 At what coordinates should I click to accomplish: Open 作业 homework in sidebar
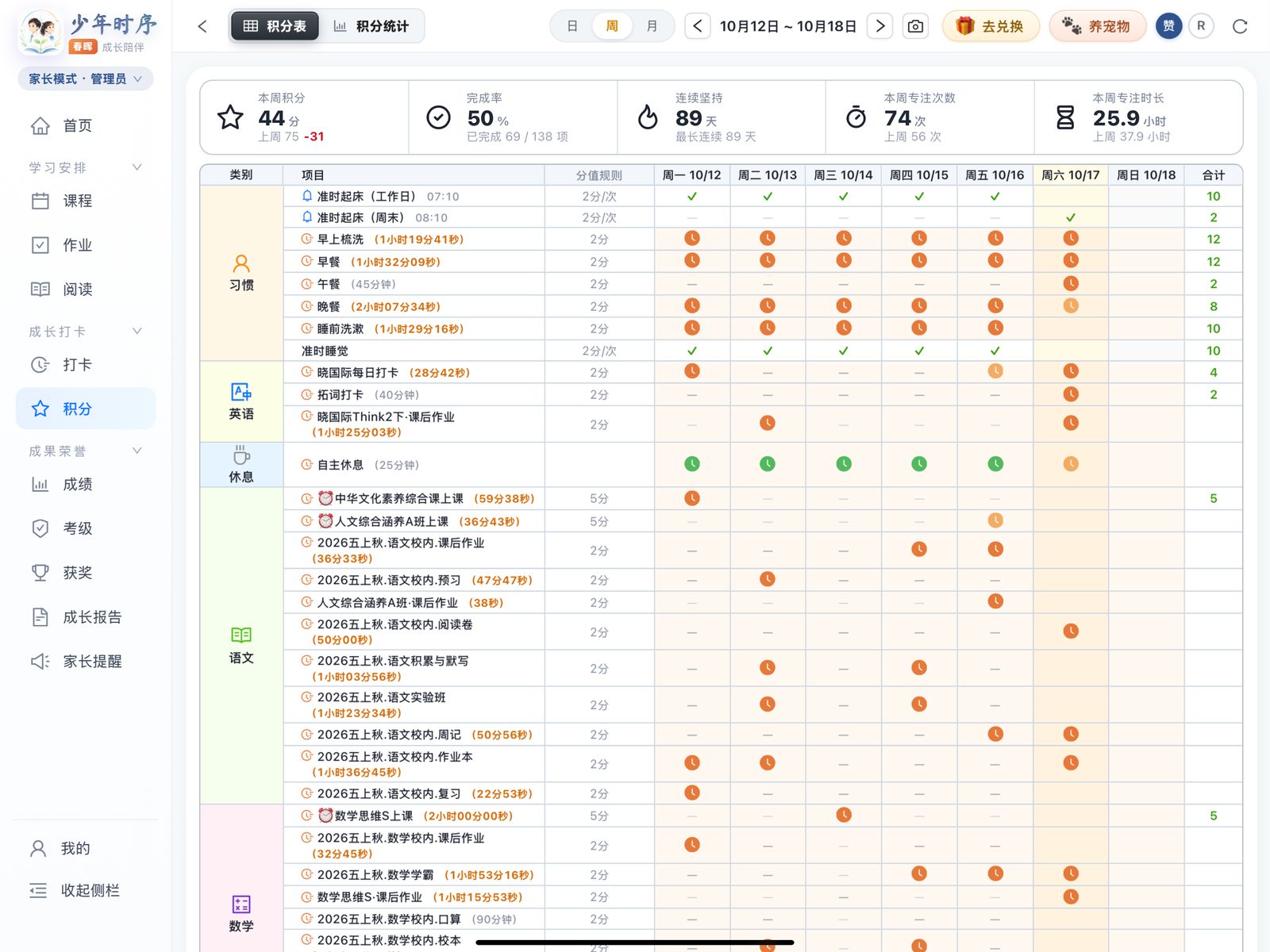[x=85, y=245]
